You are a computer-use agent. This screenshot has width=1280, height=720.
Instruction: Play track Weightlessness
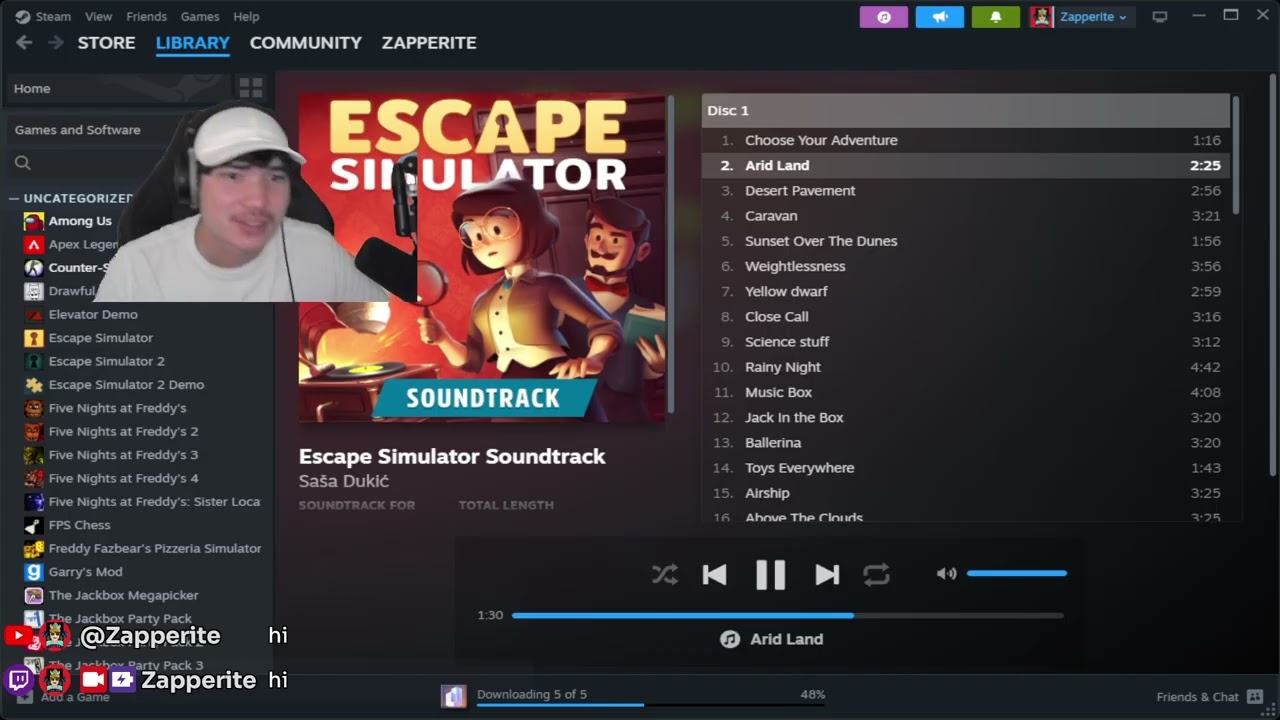966,266
